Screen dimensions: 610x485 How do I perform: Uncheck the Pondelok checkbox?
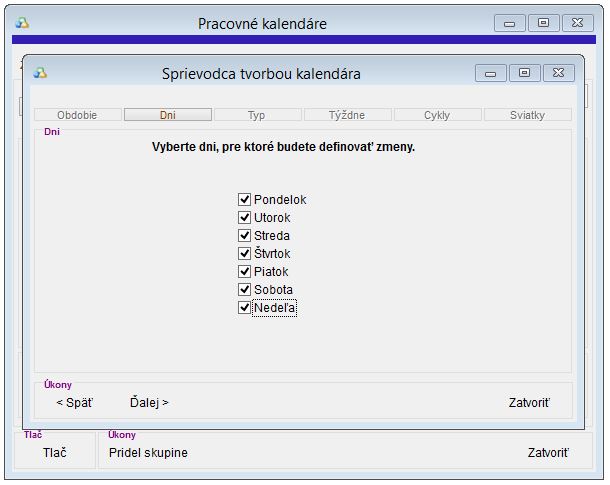pos(244,200)
